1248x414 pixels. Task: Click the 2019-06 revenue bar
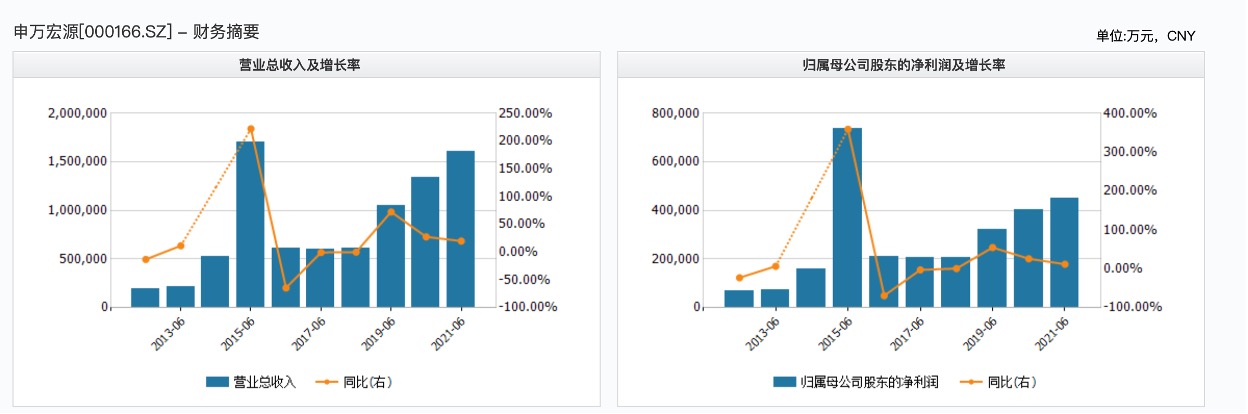pos(390,256)
